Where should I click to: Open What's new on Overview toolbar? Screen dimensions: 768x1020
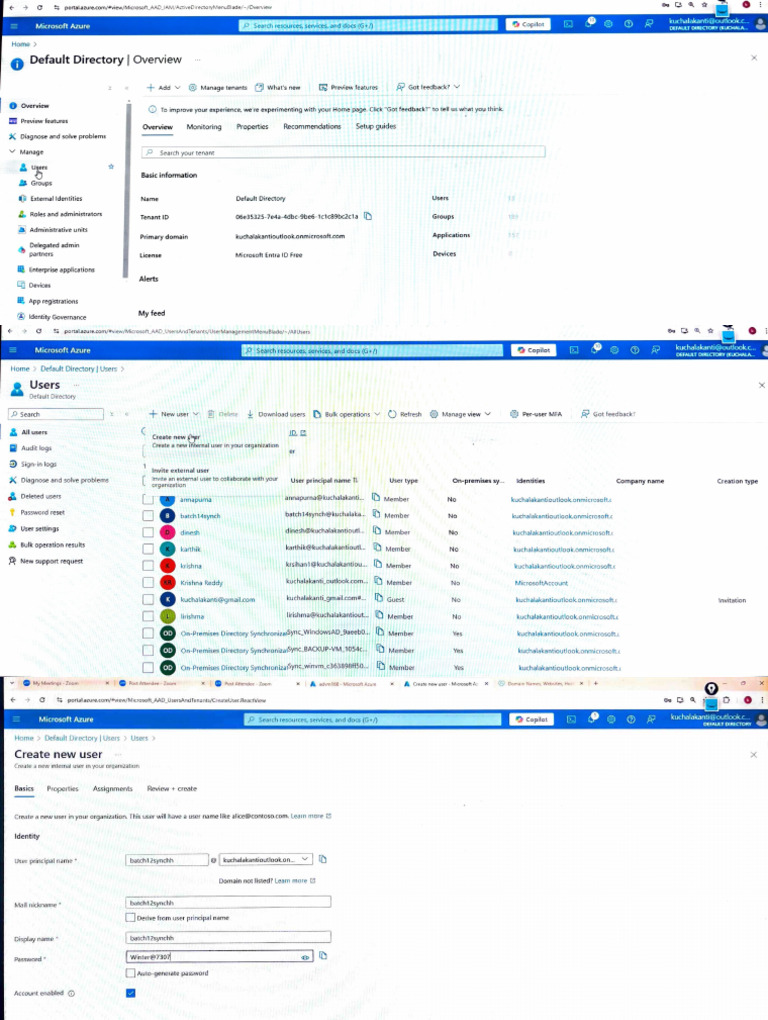278,87
